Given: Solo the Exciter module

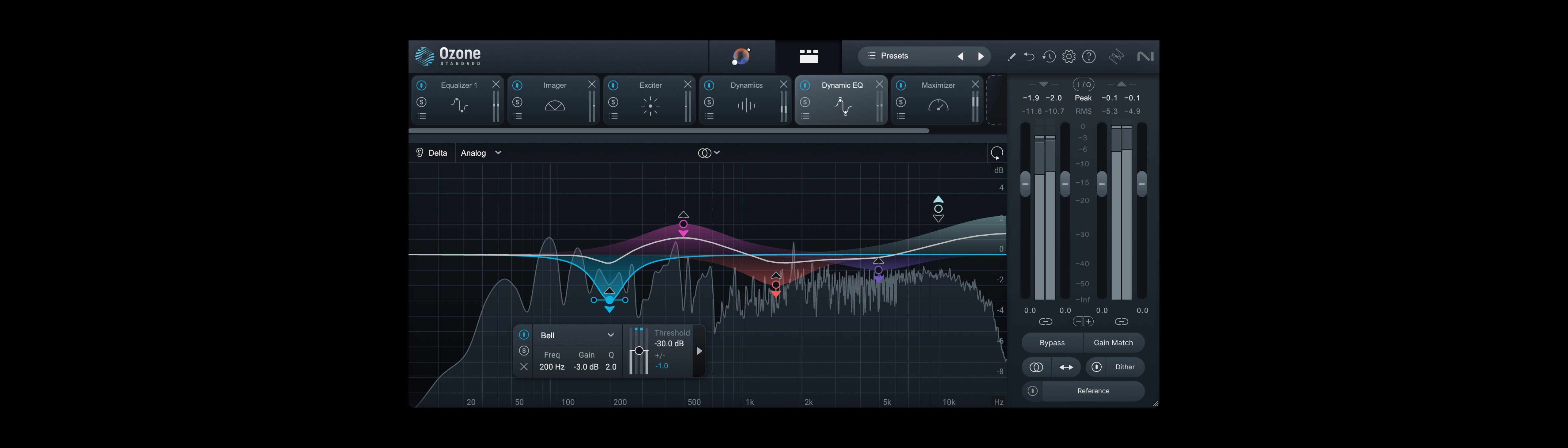Looking at the screenshot, I should tap(613, 102).
